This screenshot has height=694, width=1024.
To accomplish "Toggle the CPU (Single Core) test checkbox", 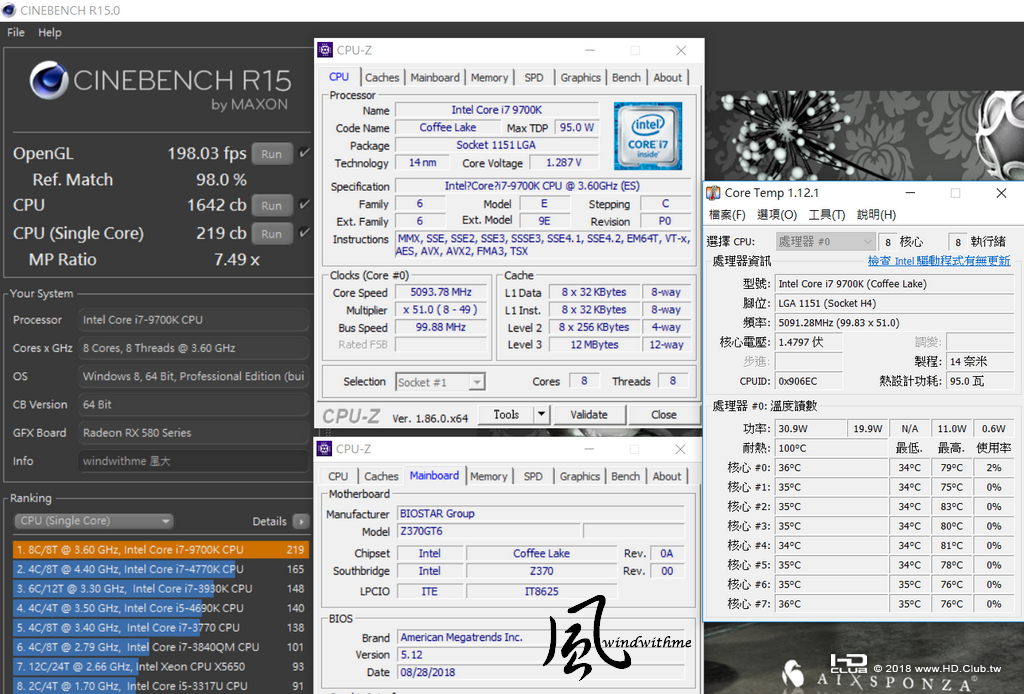I will 304,233.
